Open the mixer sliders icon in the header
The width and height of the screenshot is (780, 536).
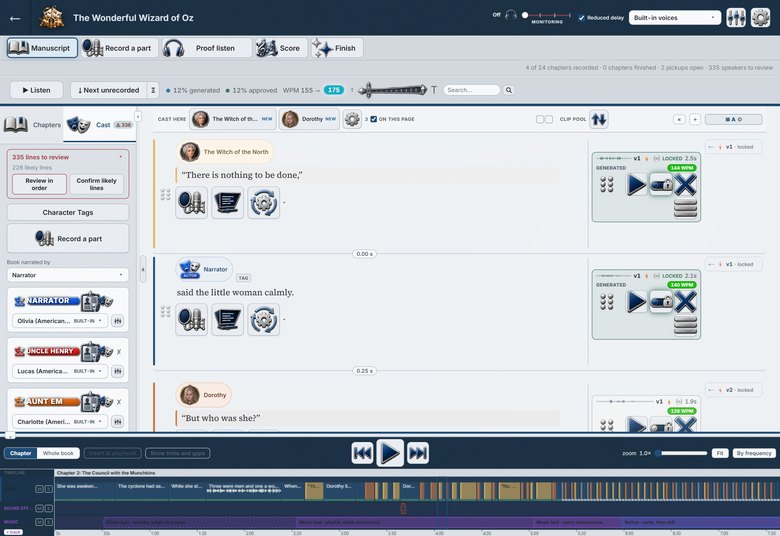pyautogui.click(x=736, y=18)
